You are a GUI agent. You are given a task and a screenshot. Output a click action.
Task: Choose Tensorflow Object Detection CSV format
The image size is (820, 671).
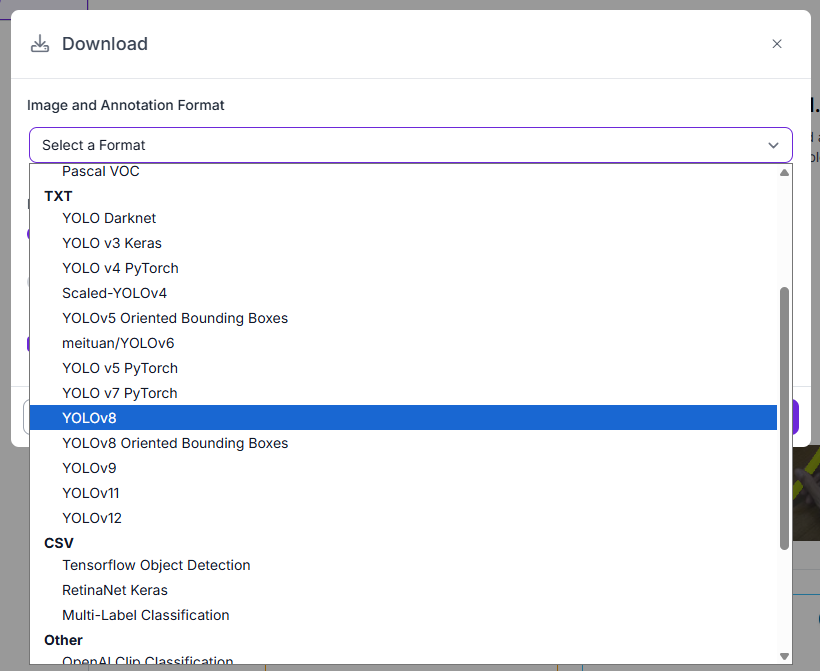click(x=156, y=565)
